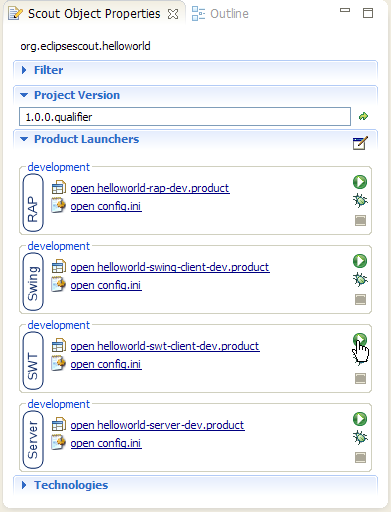Click the SWT vertical label badge
Viewport: 391px width, 512px height.
(33, 361)
